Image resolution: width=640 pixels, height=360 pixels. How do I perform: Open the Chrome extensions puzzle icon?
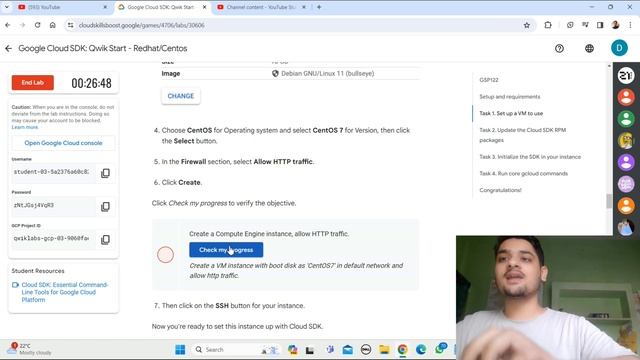pos(548,25)
